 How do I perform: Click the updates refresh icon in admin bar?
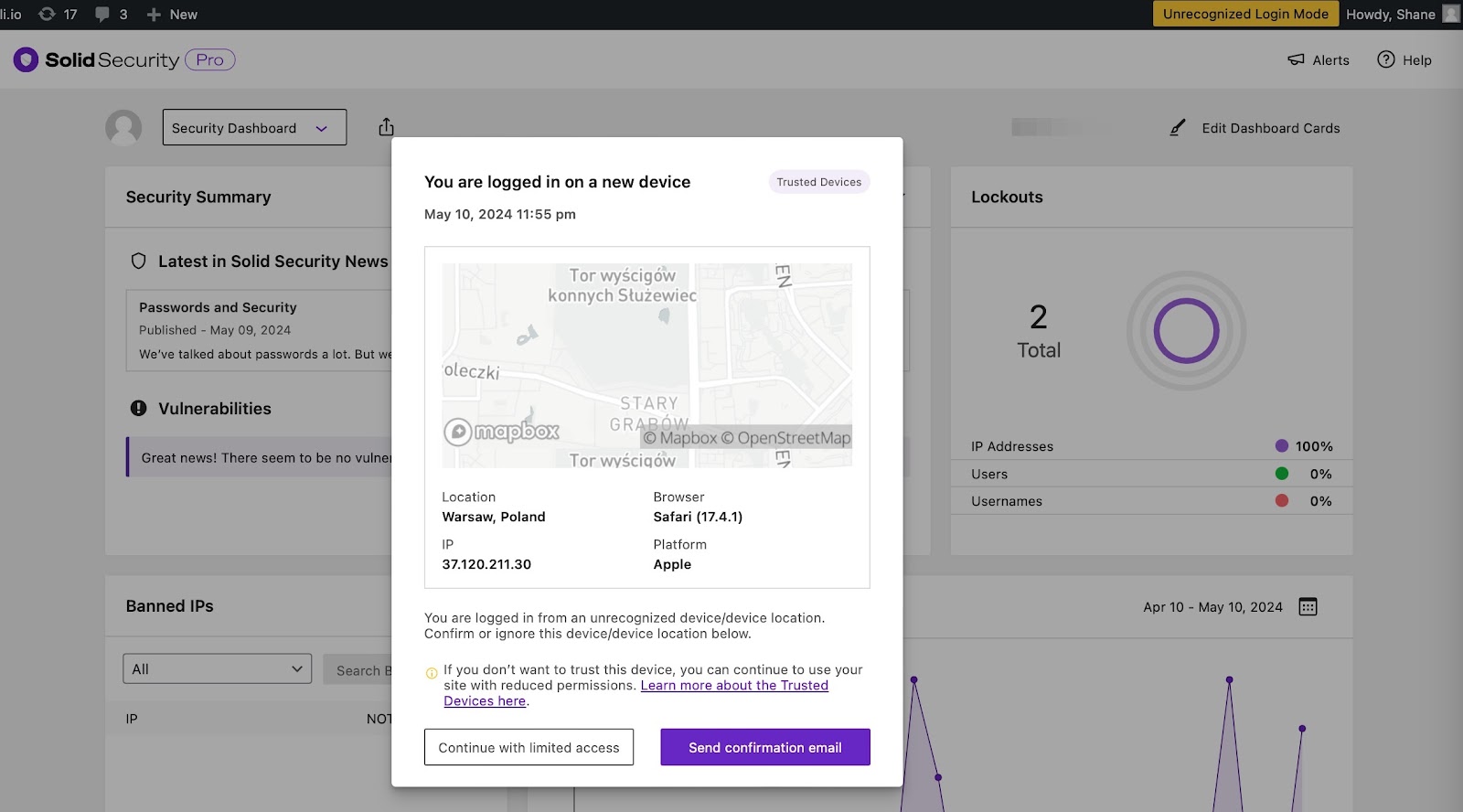tap(47, 15)
